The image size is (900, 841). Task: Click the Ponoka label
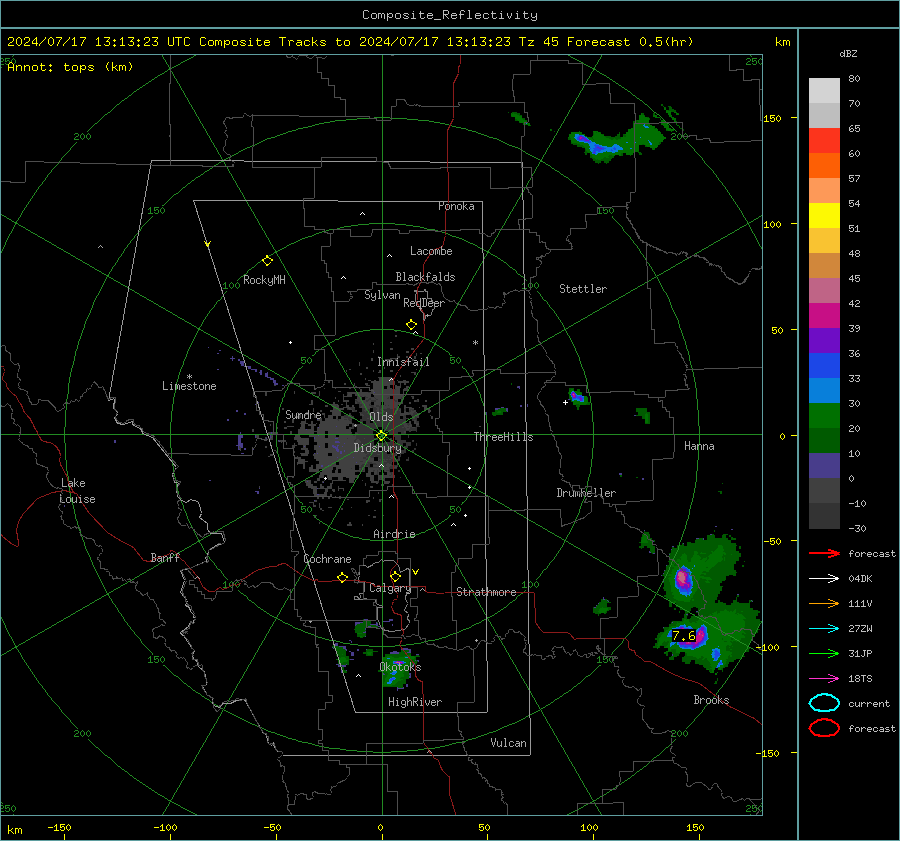[456, 206]
